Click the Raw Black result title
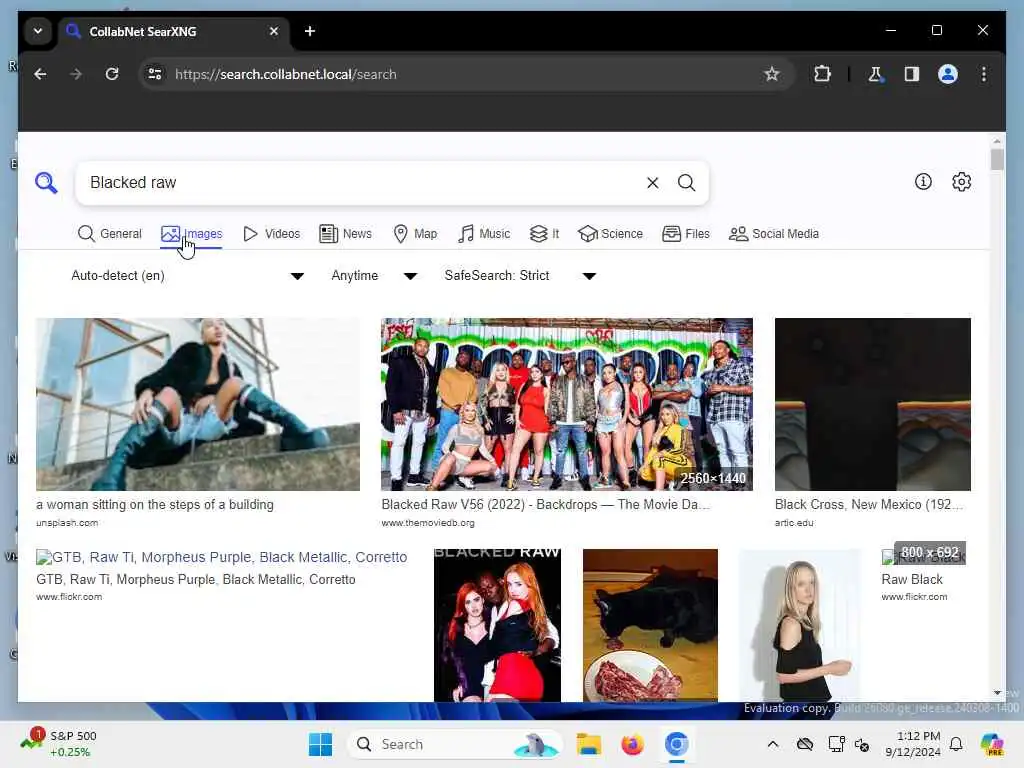The height and width of the screenshot is (768, 1024). [x=912, y=579]
